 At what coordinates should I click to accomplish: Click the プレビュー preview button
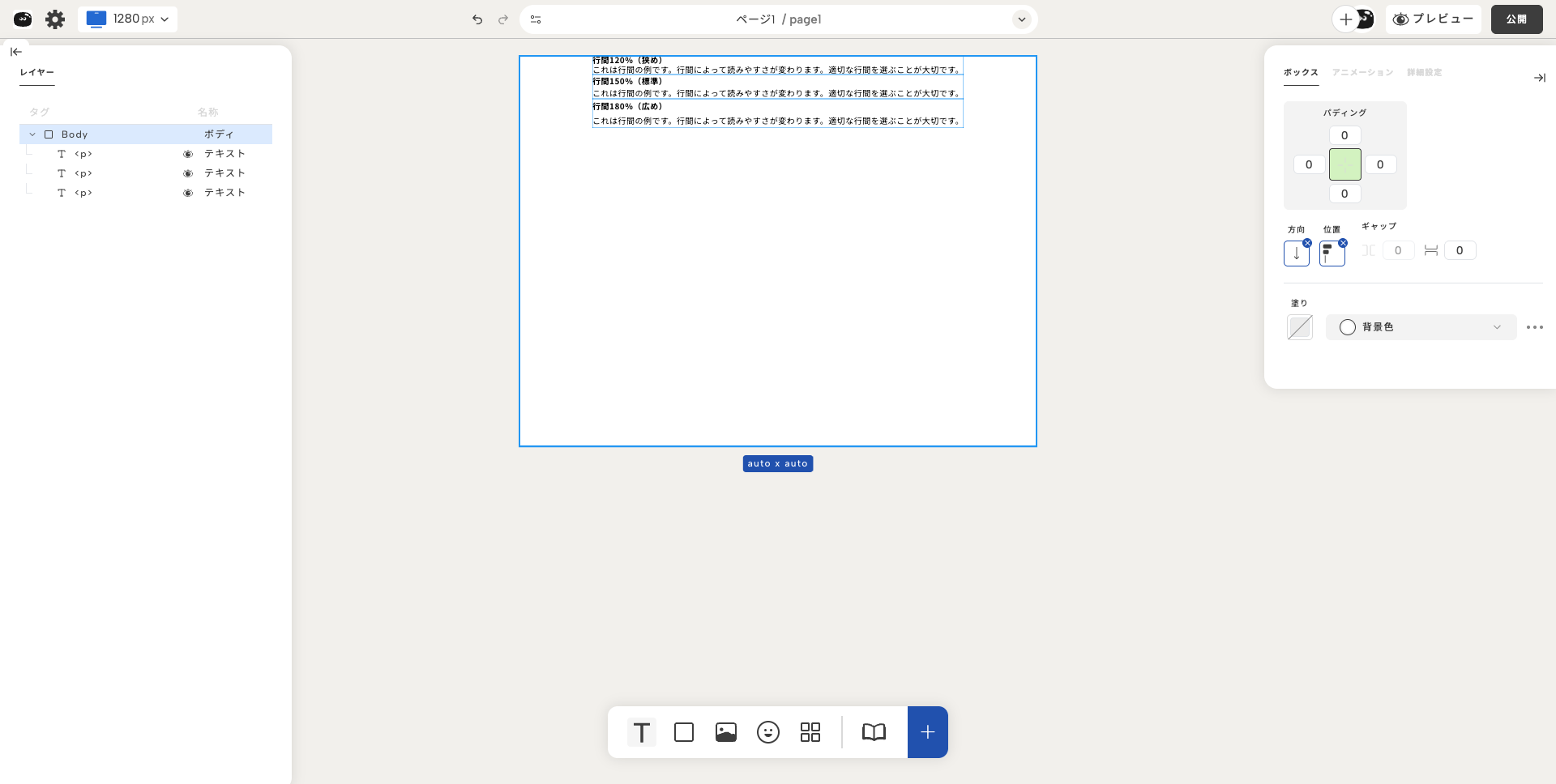click(x=1433, y=19)
